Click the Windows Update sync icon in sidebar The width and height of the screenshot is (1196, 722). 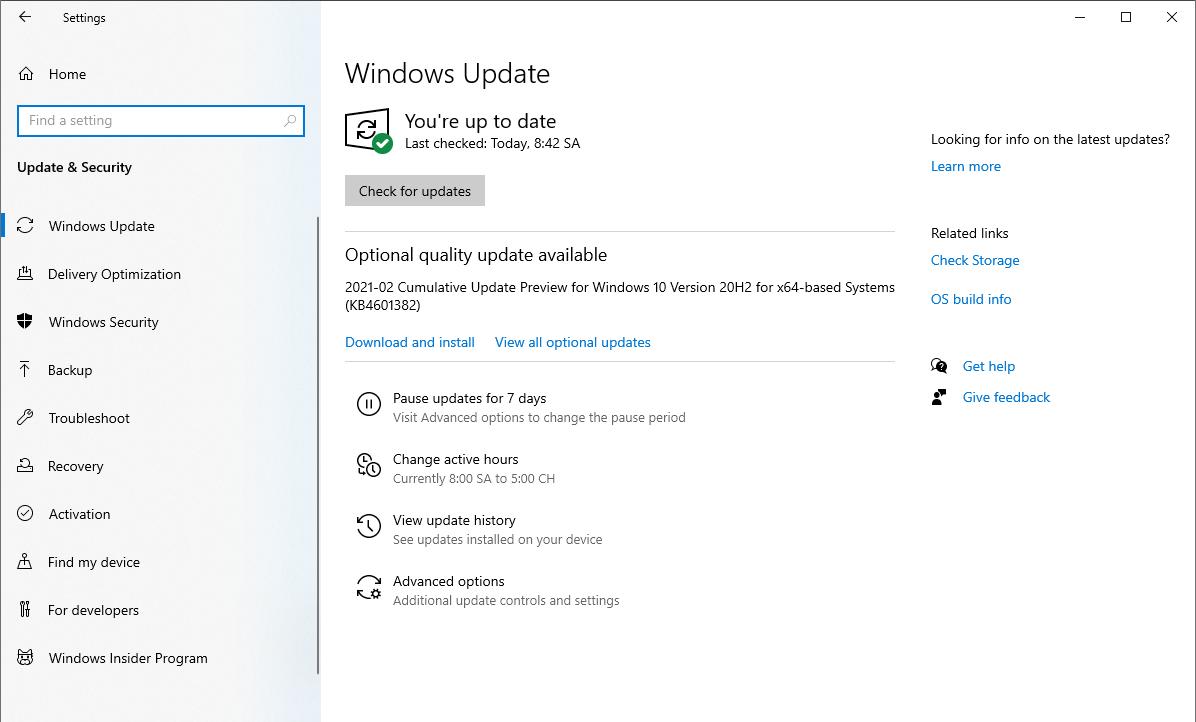[25, 226]
